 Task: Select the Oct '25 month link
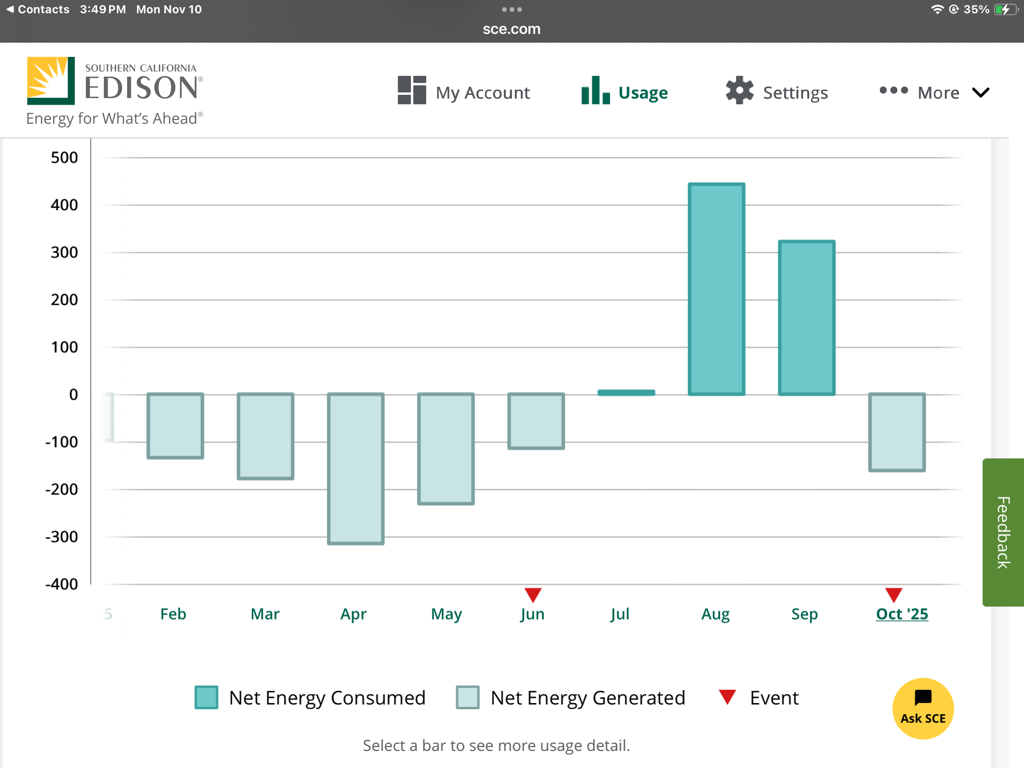click(x=901, y=614)
